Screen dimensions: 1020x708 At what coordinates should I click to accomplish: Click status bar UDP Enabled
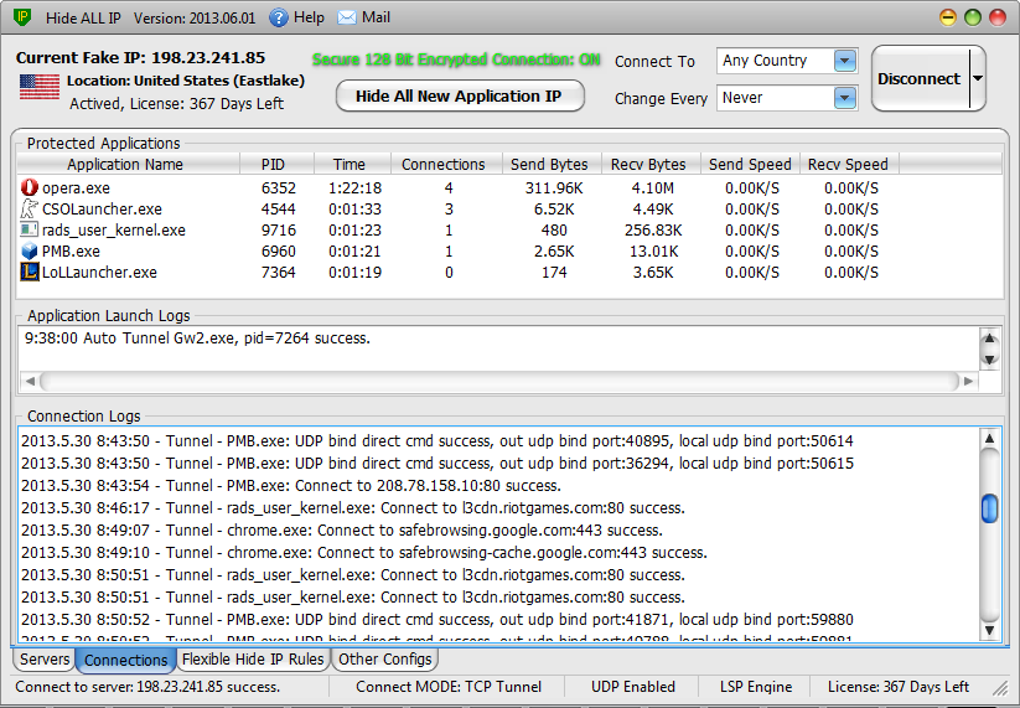click(633, 687)
